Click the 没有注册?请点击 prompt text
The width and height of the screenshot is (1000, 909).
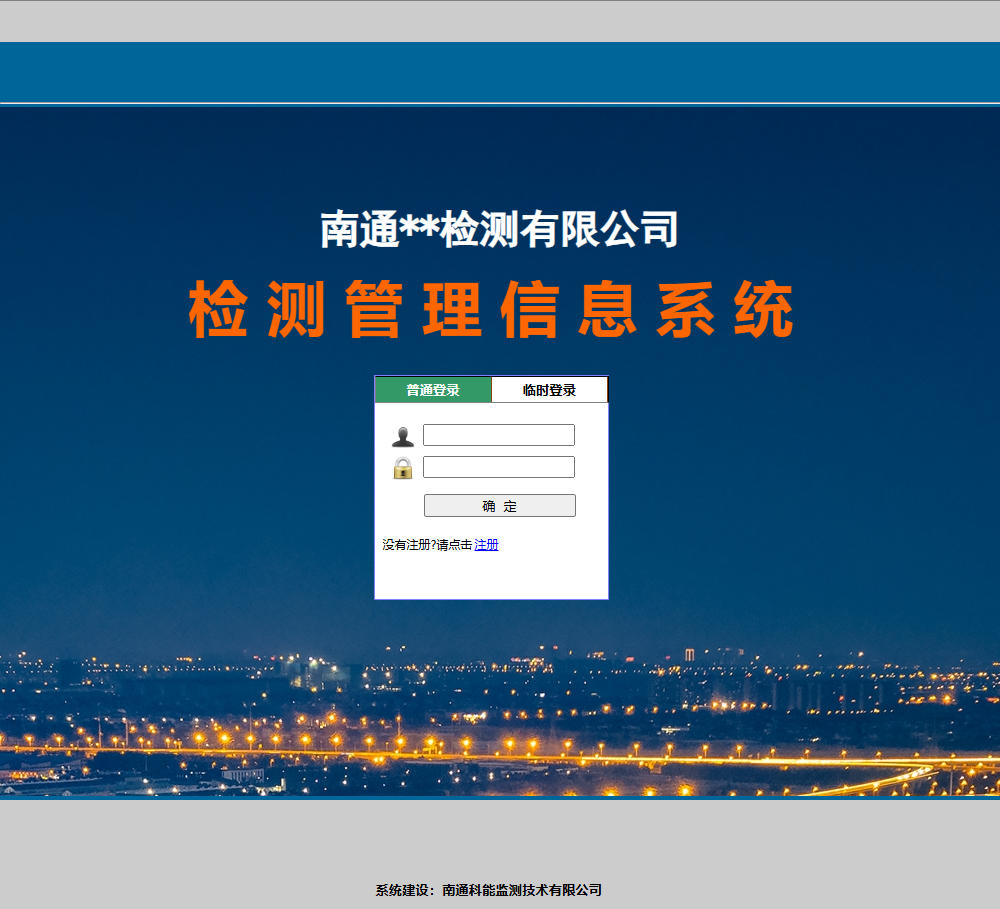click(427, 545)
